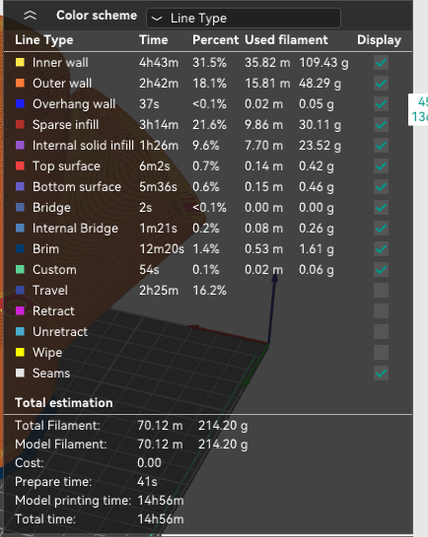Click the Used filament column header

[286, 40]
